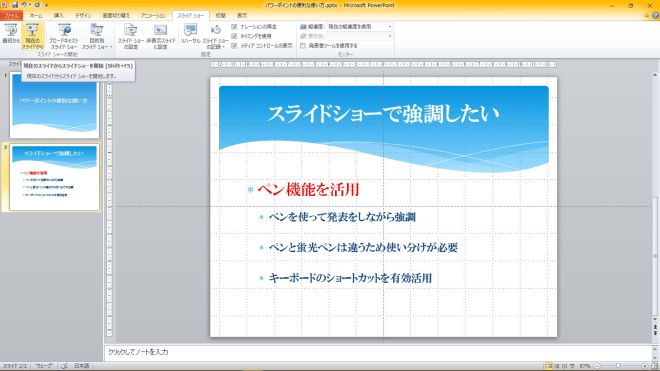Switch to Slide Sorter view in status bar
660x371 pixels.
(x=557, y=366)
